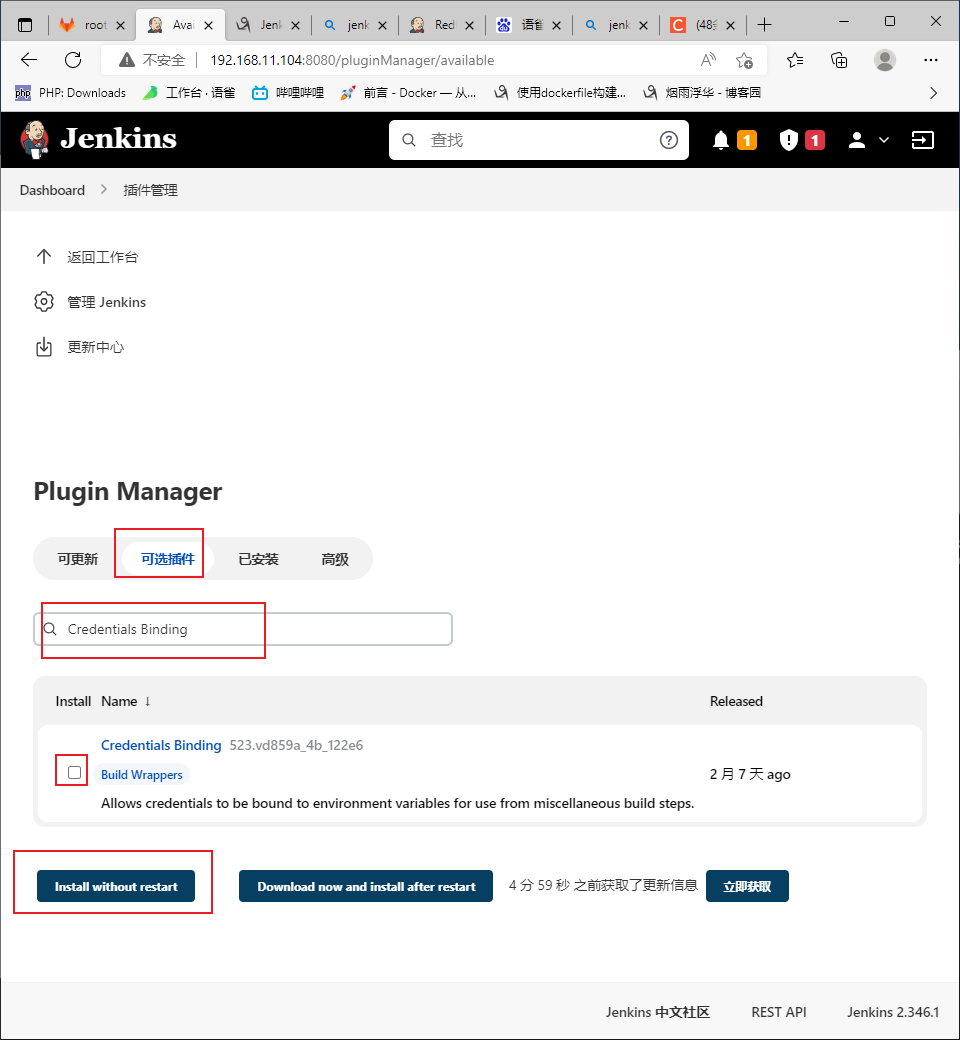
Task: Click Jenkins 2.346.1 version link
Action: 893,1013
